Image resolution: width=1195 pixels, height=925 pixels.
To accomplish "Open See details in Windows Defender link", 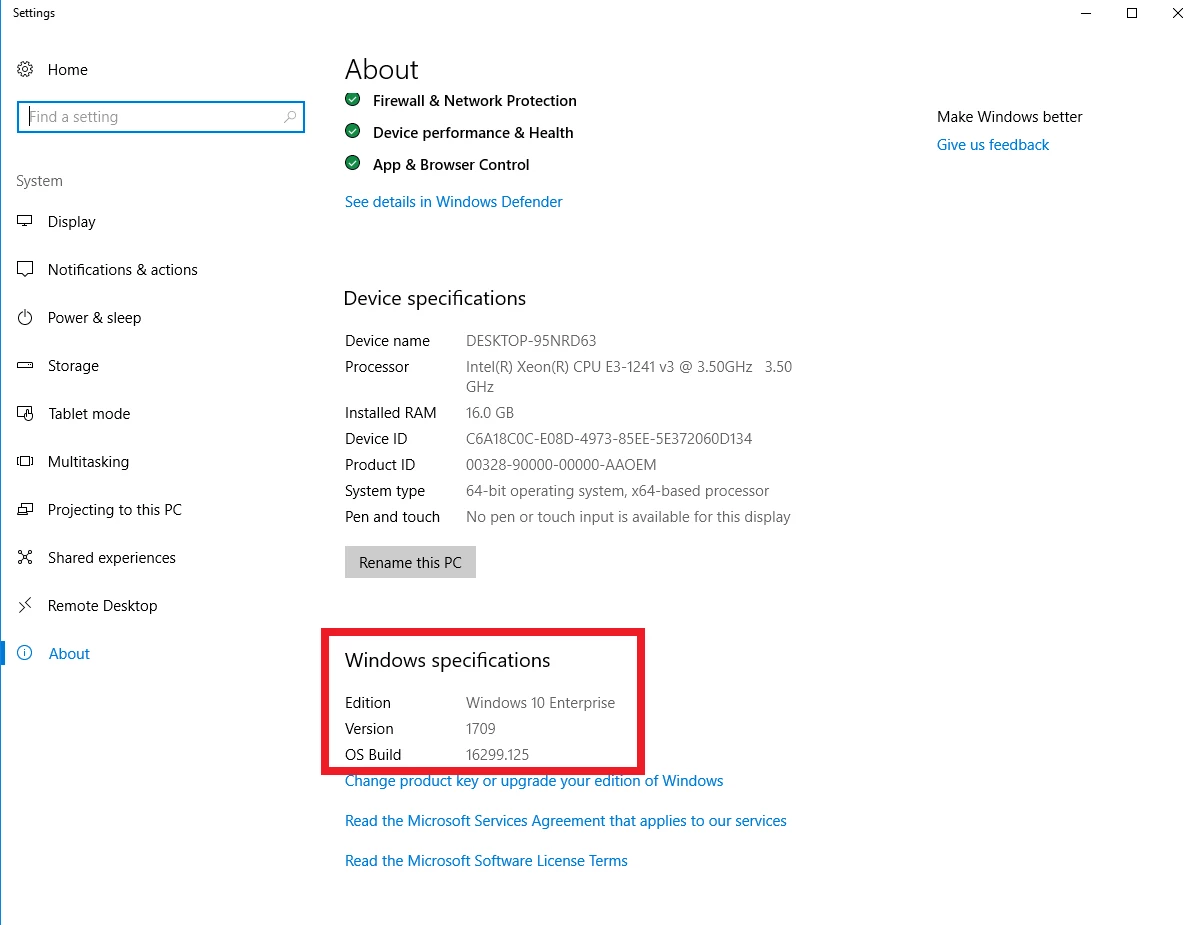I will coord(453,202).
